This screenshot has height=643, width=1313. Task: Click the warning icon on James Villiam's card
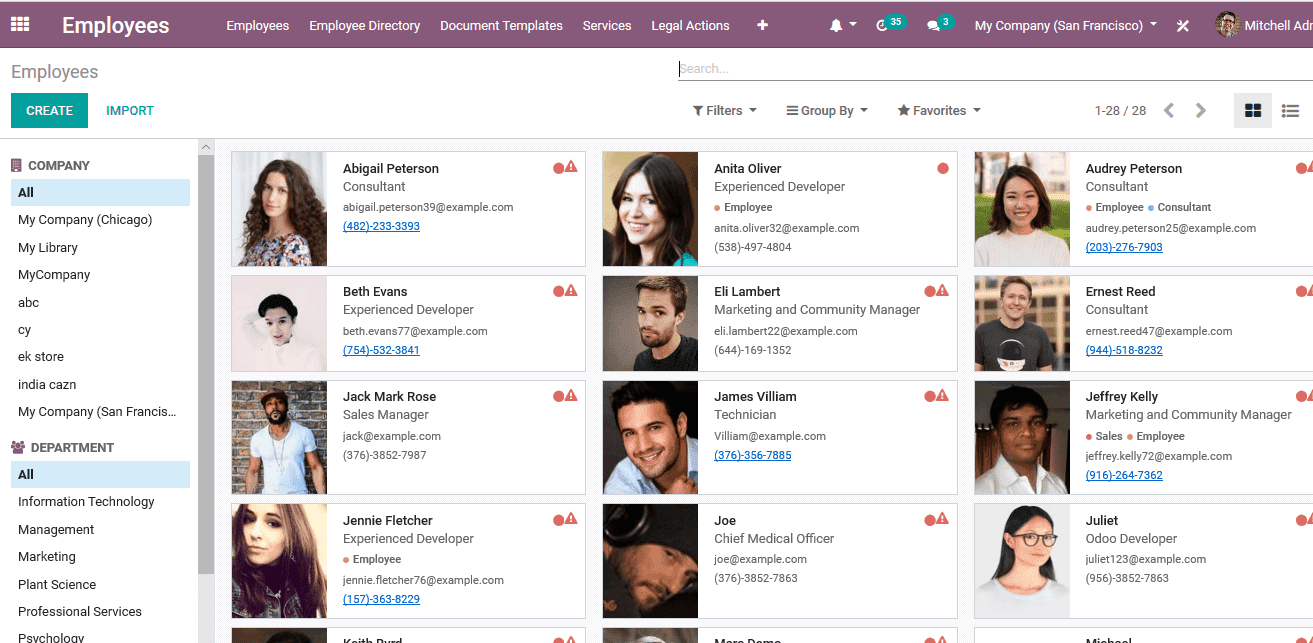tap(942, 395)
